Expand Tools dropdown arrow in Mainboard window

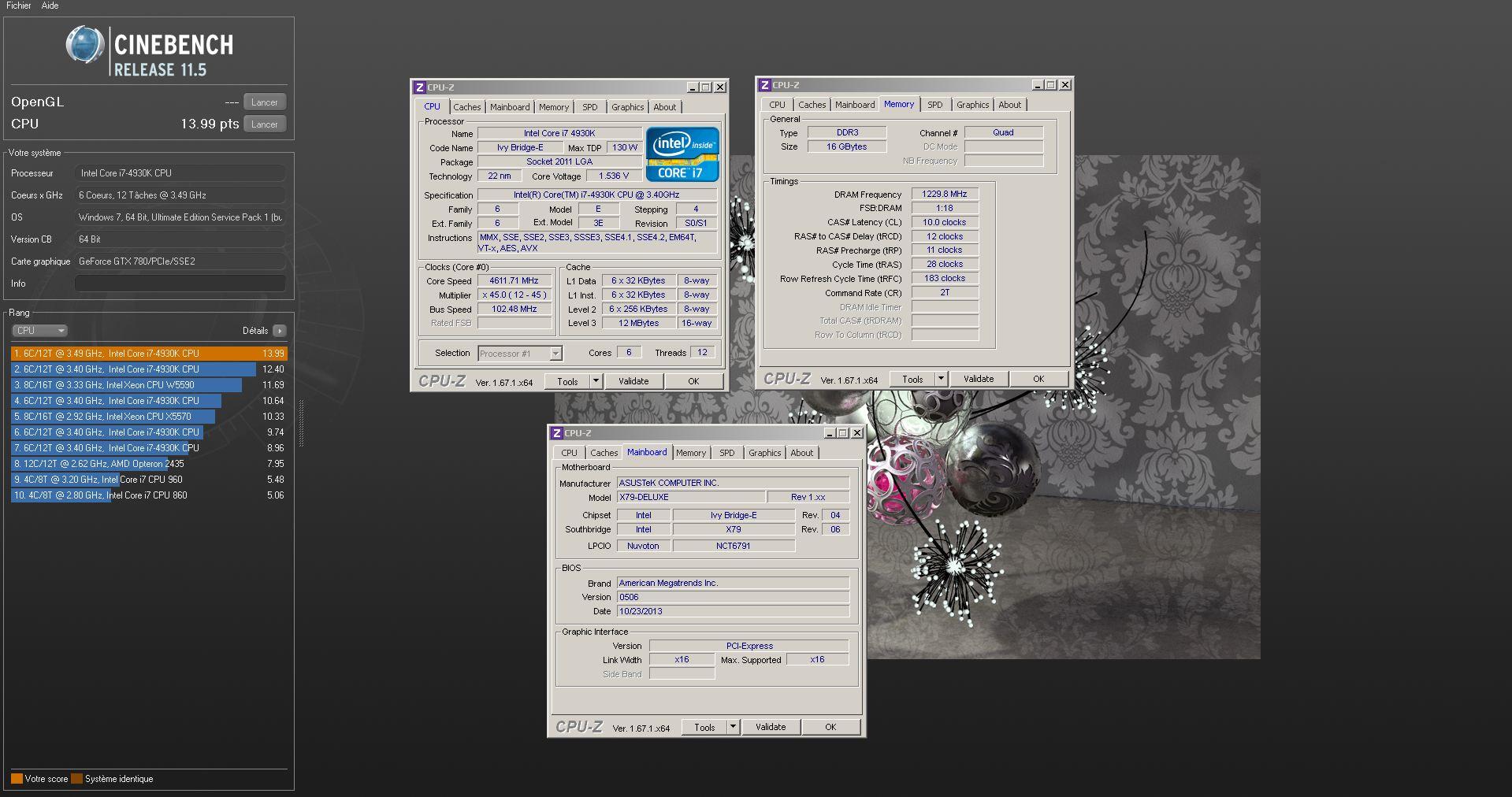point(733,727)
